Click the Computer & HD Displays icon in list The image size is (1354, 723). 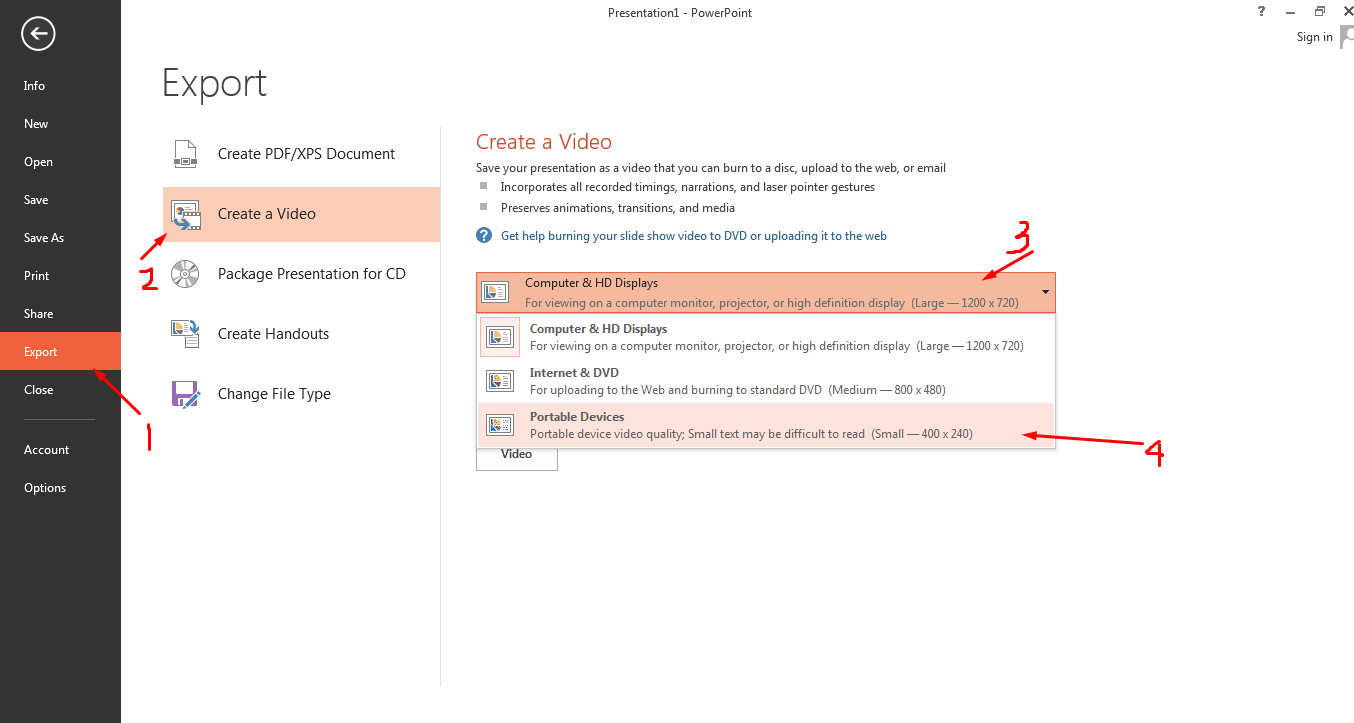point(500,337)
